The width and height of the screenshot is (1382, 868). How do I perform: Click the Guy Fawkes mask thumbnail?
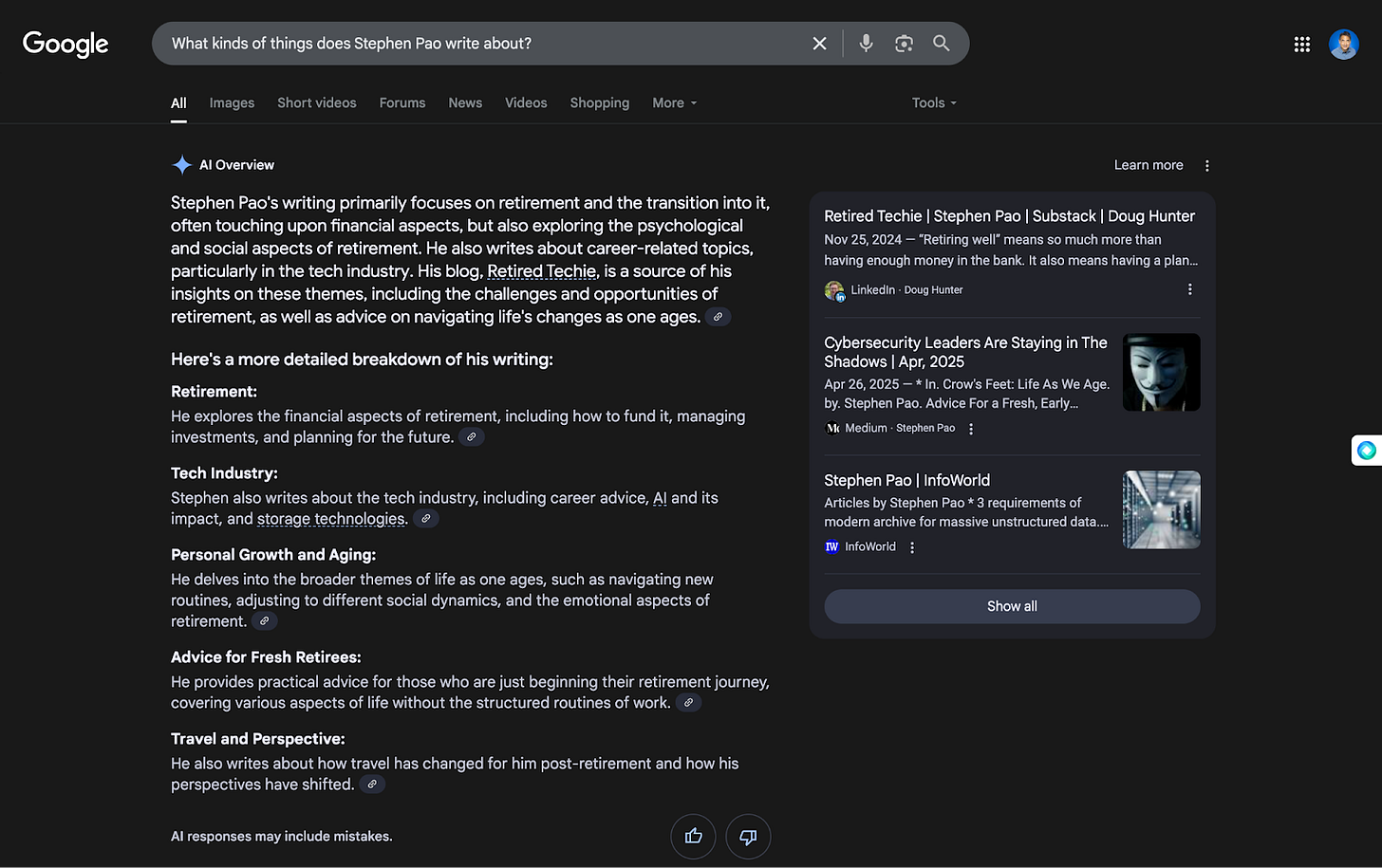1161,372
